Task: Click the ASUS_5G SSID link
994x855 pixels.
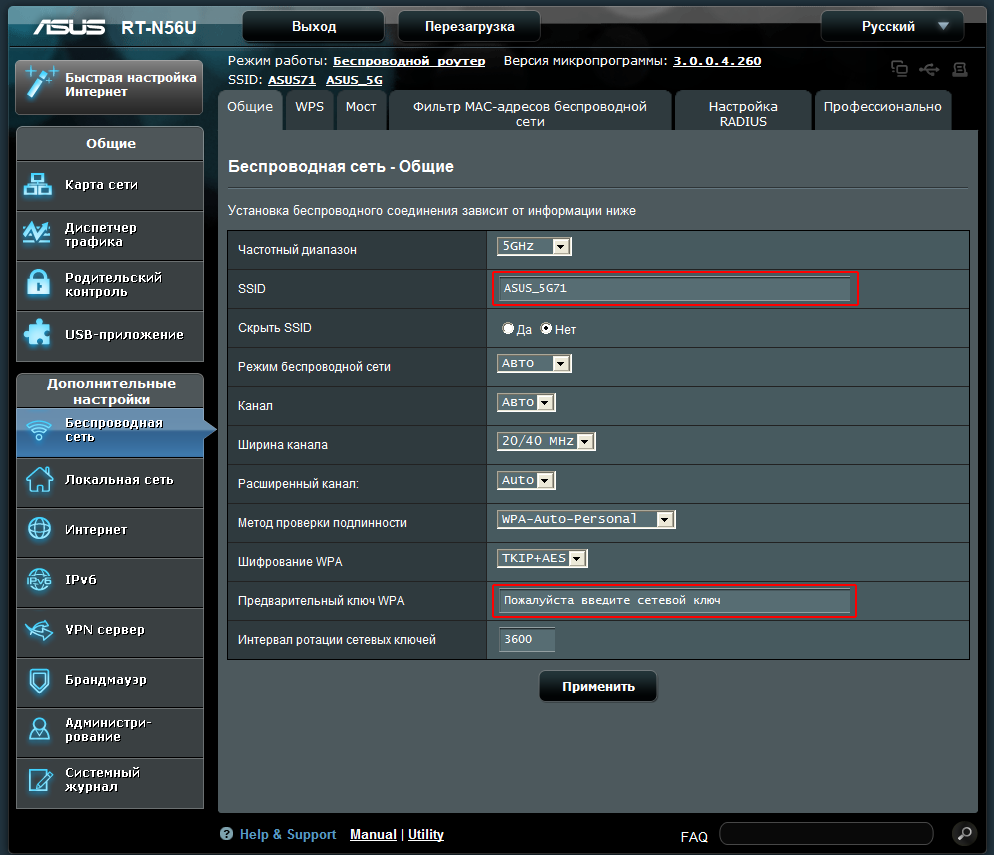Action: (354, 80)
